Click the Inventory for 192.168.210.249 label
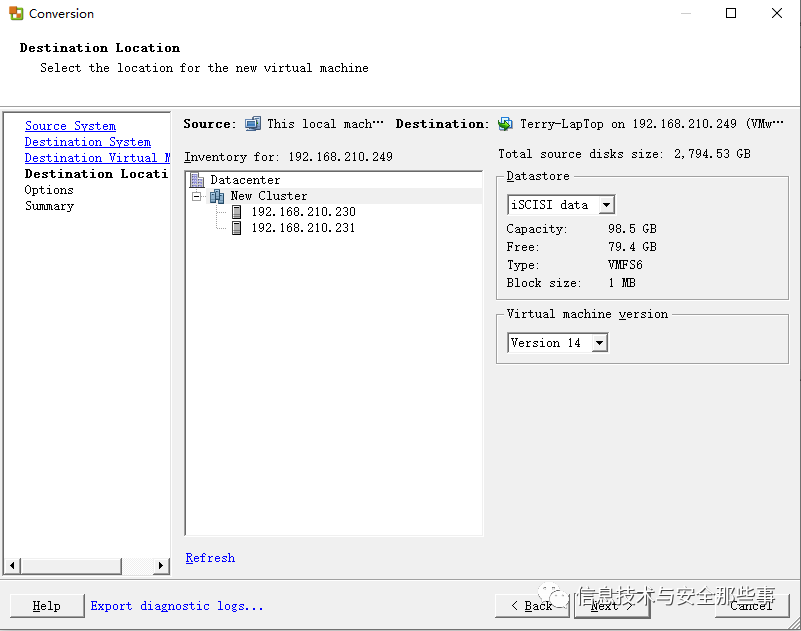The image size is (801, 631). point(288,157)
